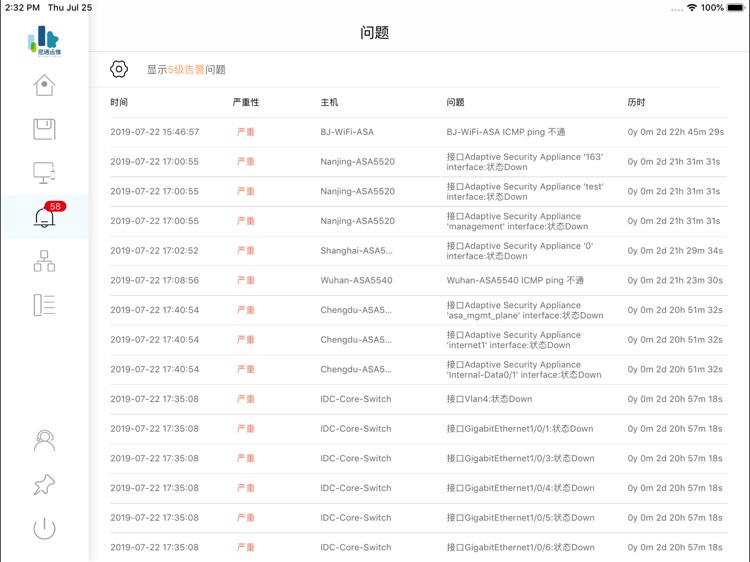Select 'Wuhan-ASA5540 ICMP ping 不通' problem
750x562 pixels.
coord(515,280)
